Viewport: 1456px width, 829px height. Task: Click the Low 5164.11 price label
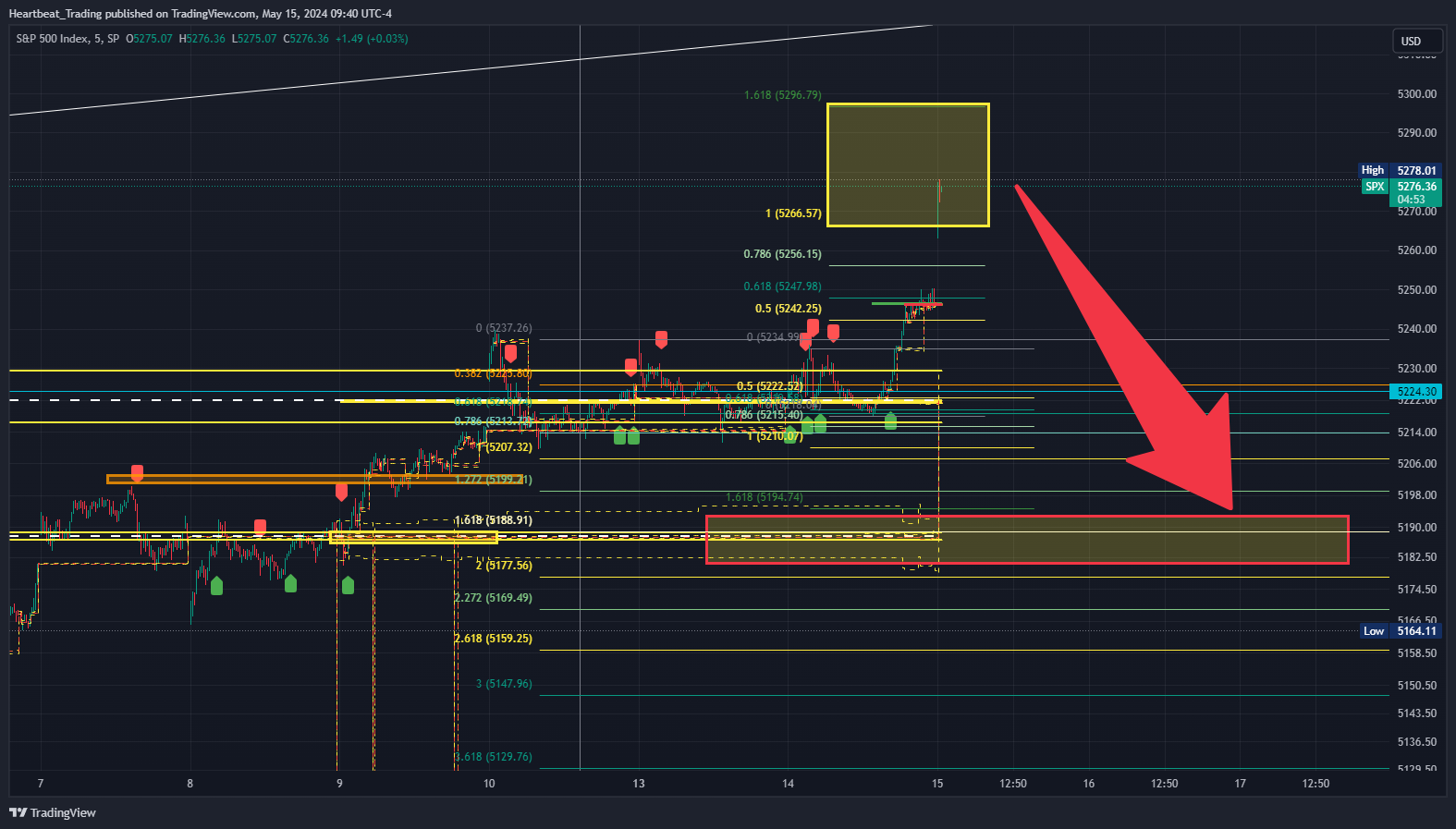[x=1401, y=631]
